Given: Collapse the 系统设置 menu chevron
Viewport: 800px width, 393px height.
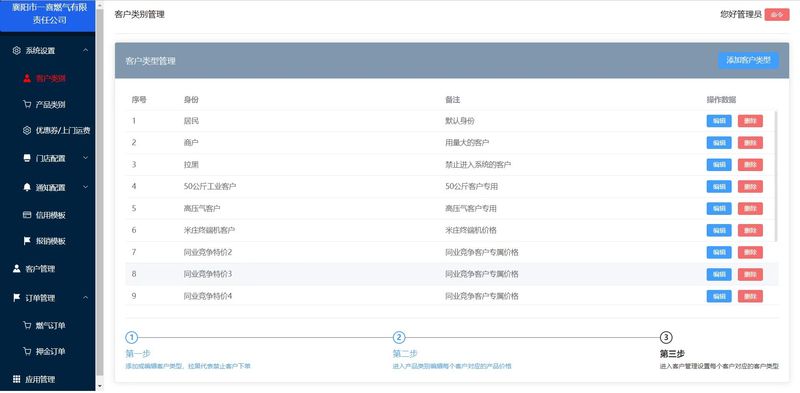Looking at the screenshot, I should click(85, 50).
